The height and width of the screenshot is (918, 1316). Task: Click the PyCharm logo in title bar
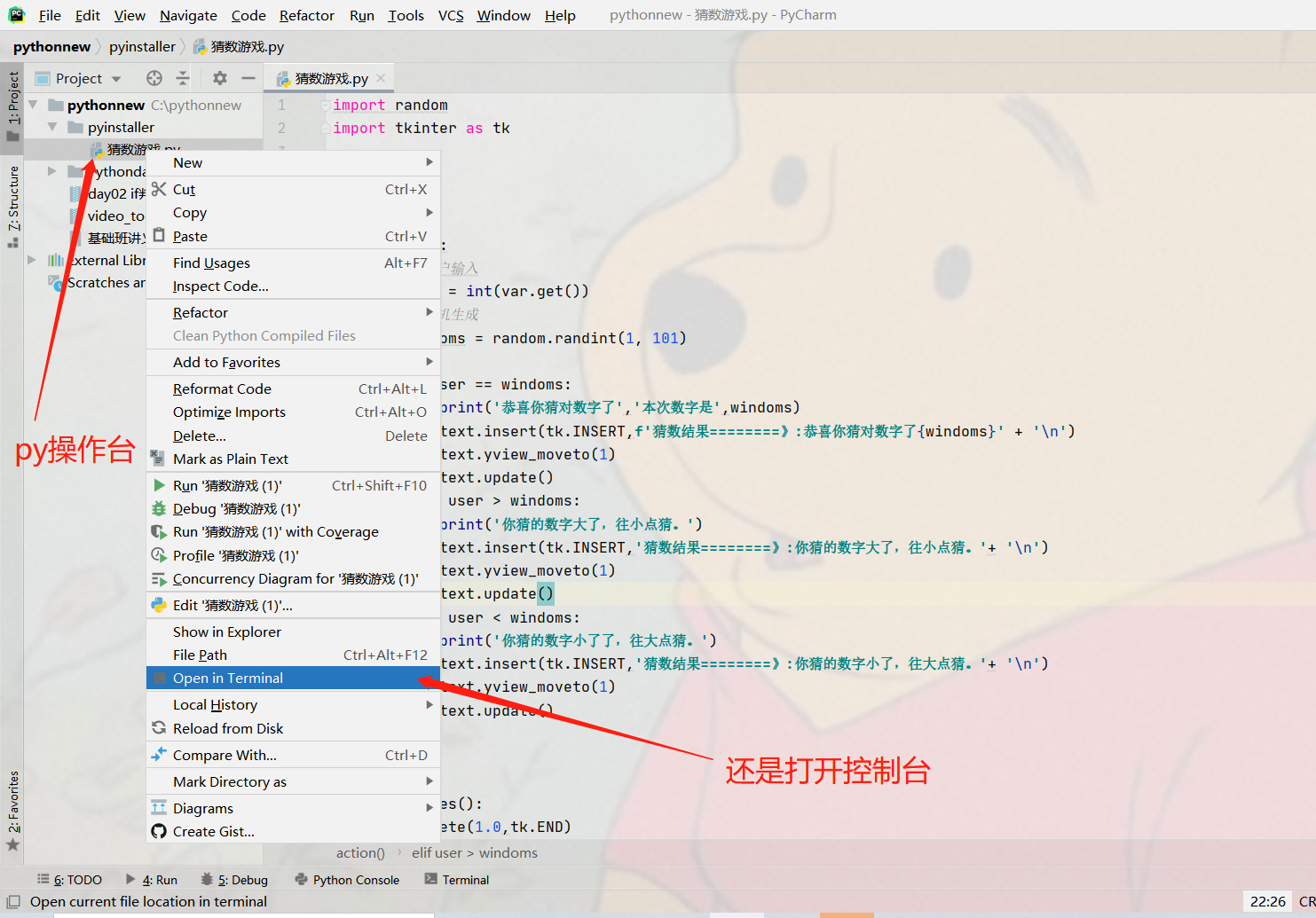pos(16,14)
